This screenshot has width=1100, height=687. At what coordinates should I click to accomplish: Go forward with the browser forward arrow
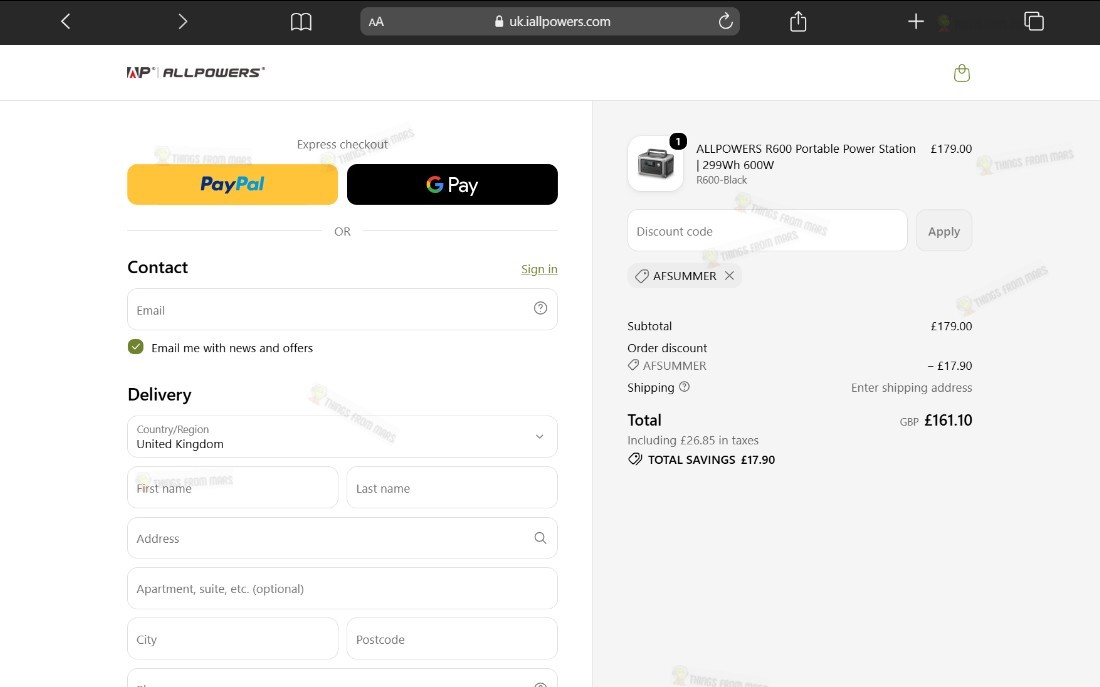tap(182, 22)
